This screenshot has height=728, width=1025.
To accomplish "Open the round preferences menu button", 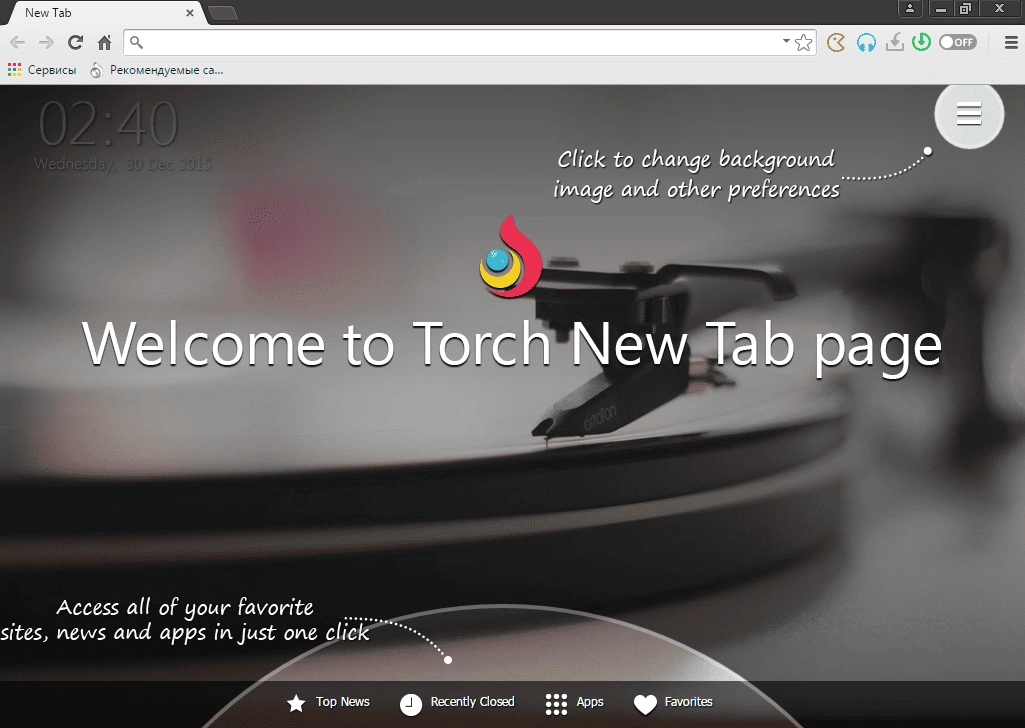I will pos(969,114).
